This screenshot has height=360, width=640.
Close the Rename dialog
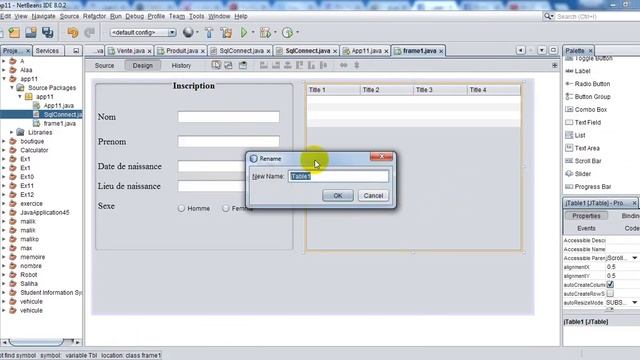click(381, 156)
